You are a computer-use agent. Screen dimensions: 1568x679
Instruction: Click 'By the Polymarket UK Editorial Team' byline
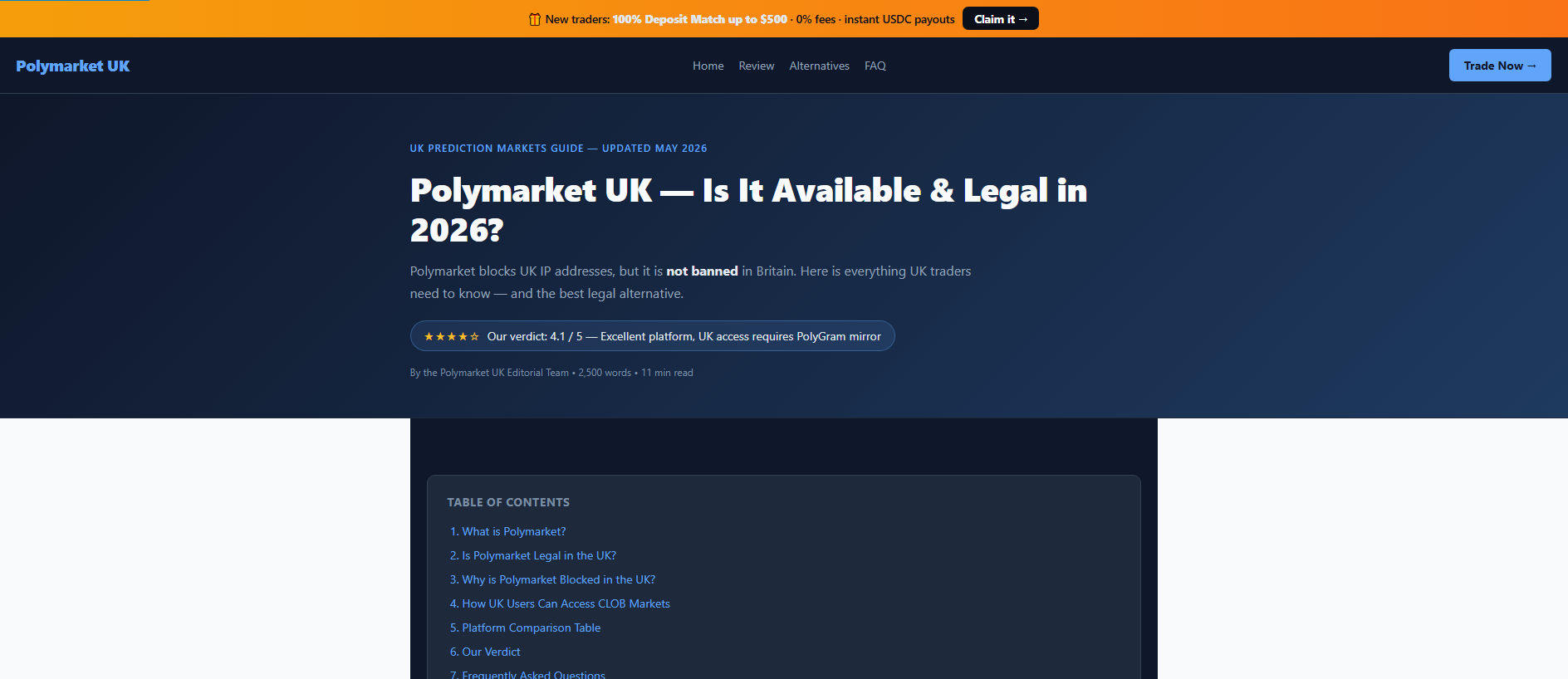tap(489, 373)
